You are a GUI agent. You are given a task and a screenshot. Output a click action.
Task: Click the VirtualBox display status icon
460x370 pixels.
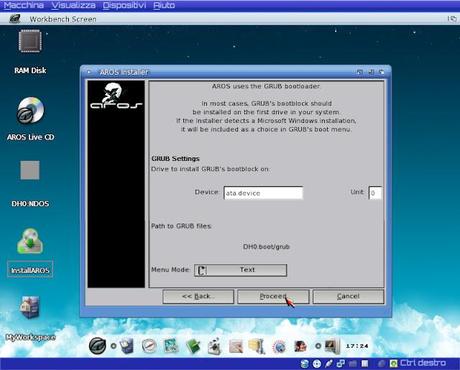(365, 363)
